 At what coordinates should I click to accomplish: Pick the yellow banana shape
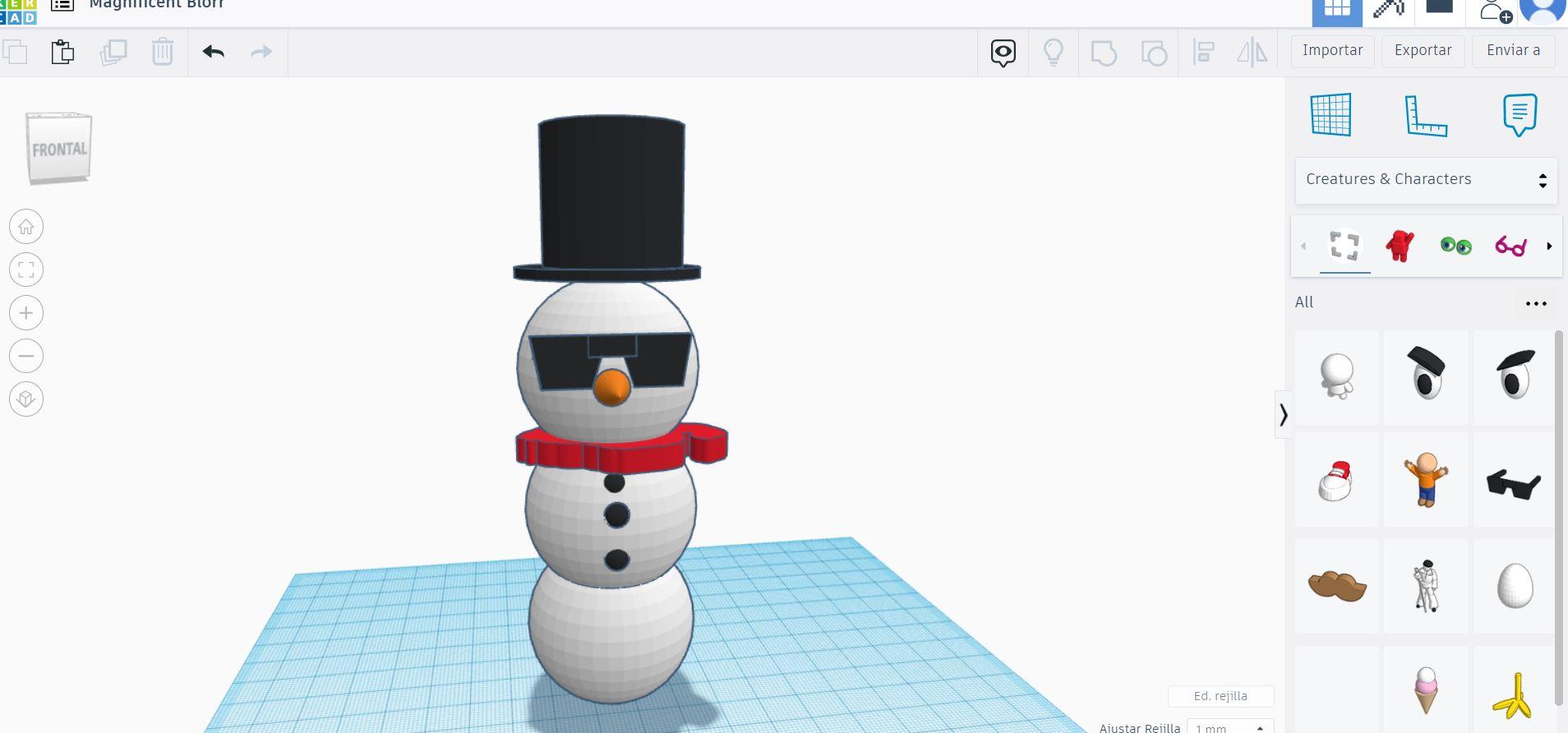coord(1515,689)
